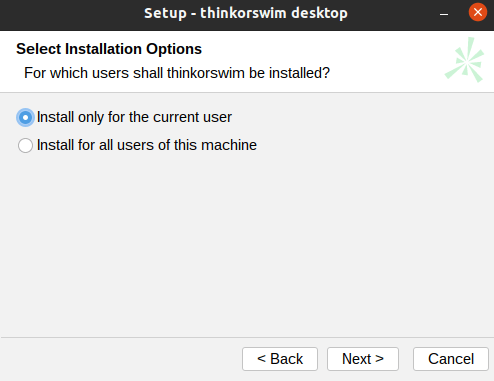Cancel the thinkorswim setup
The width and height of the screenshot is (494, 381).
tap(451, 359)
